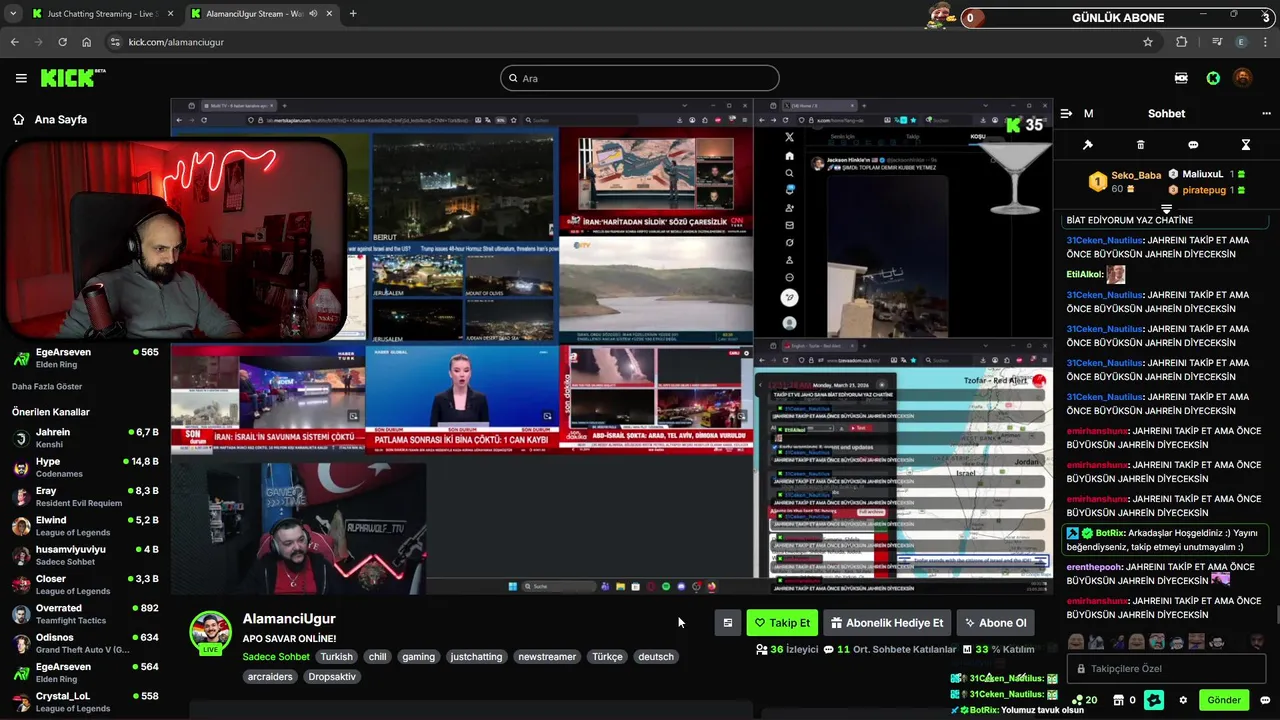The width and height of the screenshot is (1280, 720).
Task: Open Crystal_LoL recommended channel
Action: 85,702
